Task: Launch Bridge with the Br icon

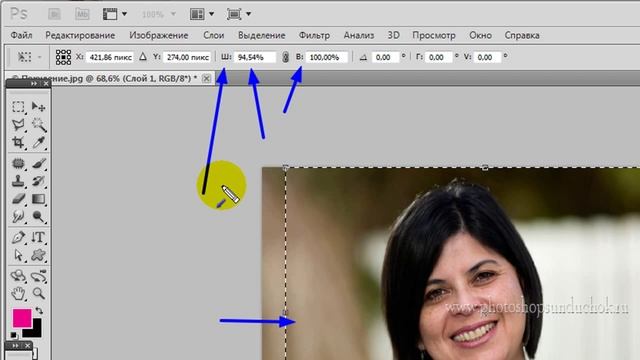Action: pos(54,14)
